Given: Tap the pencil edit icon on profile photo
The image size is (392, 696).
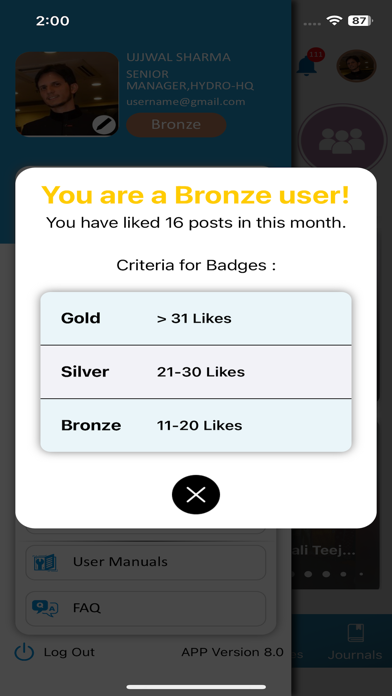Looking at the screenshot, I should click(104, 125).
